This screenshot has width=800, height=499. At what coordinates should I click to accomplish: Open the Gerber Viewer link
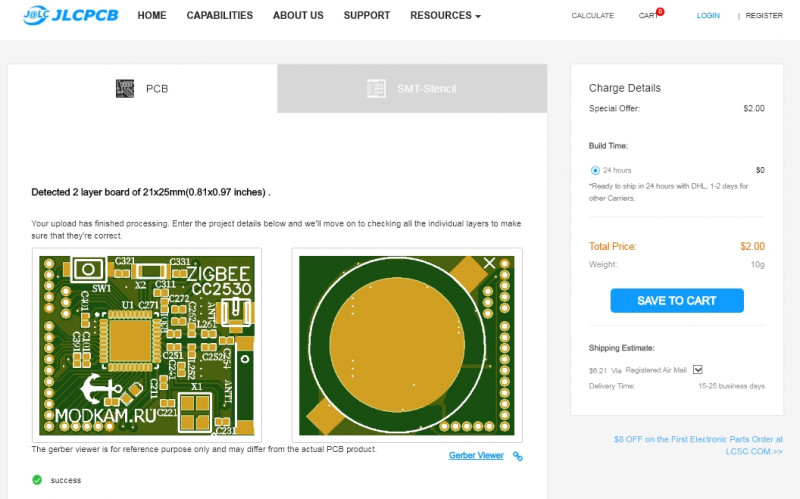476,456
